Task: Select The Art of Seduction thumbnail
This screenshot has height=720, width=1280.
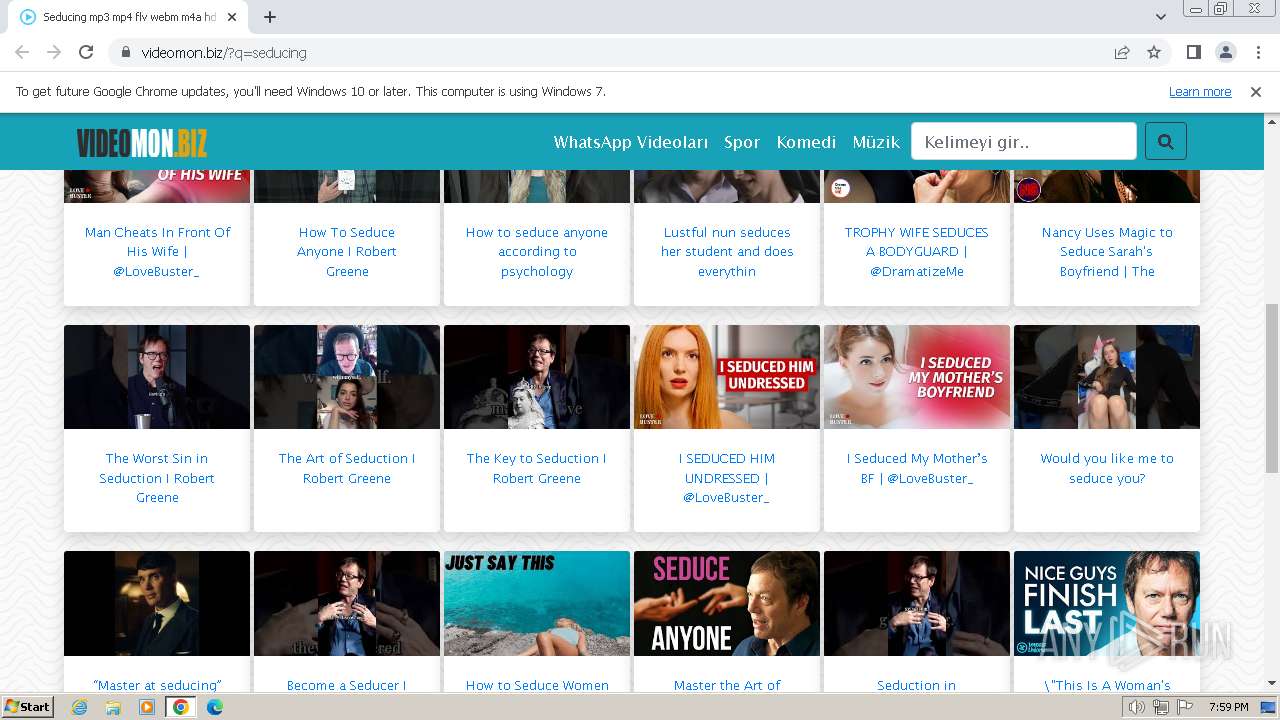Action: 347,377
